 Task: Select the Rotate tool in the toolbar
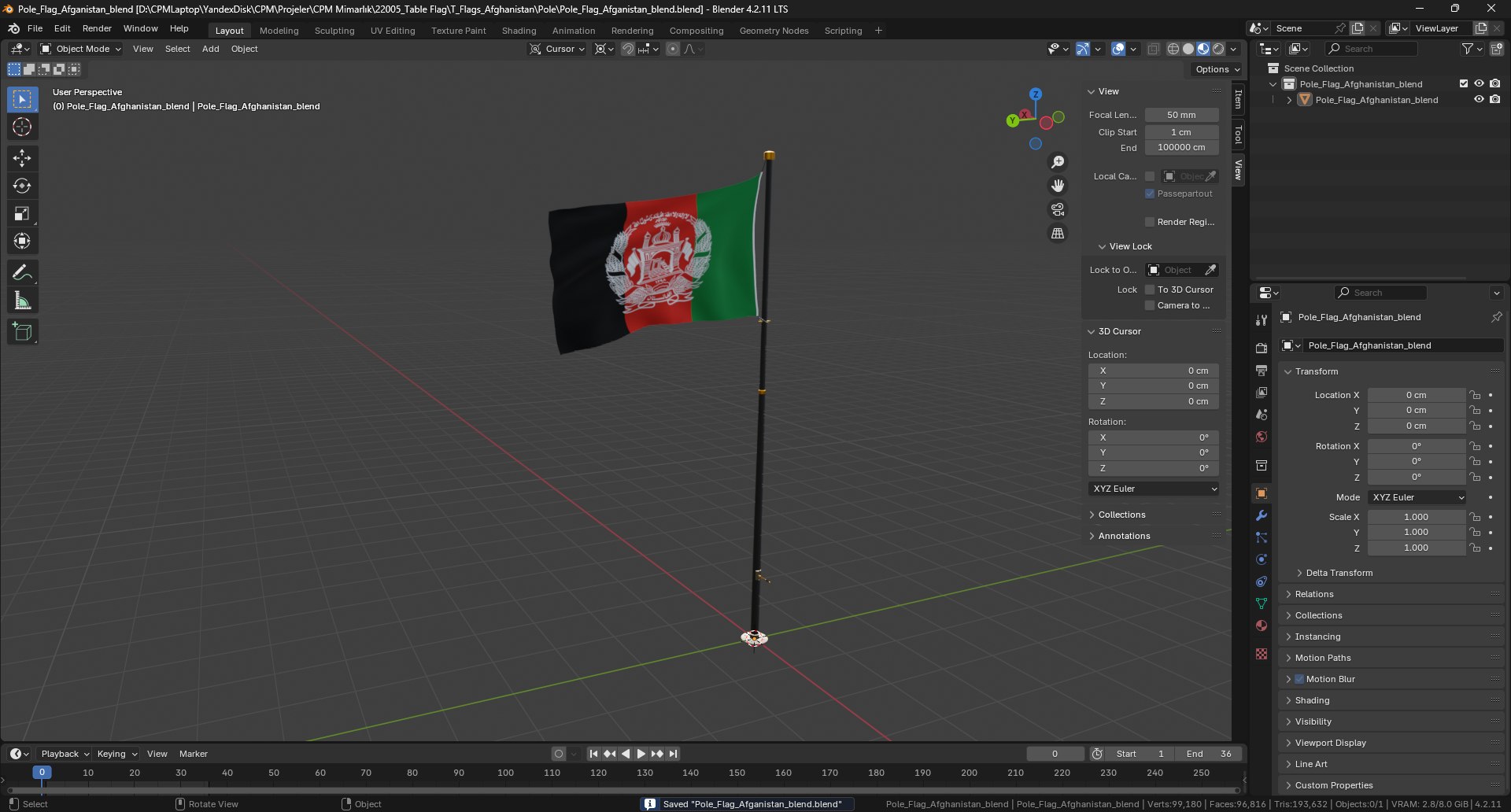tap(22, 186)
